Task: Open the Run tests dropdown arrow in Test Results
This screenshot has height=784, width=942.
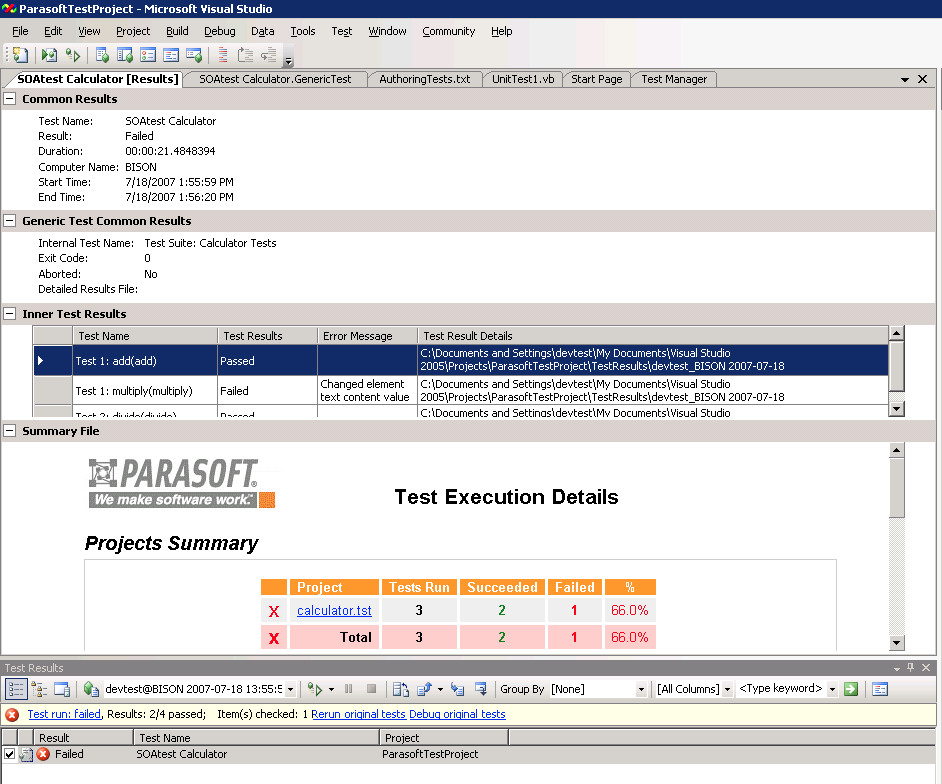Action: [331, 690]
